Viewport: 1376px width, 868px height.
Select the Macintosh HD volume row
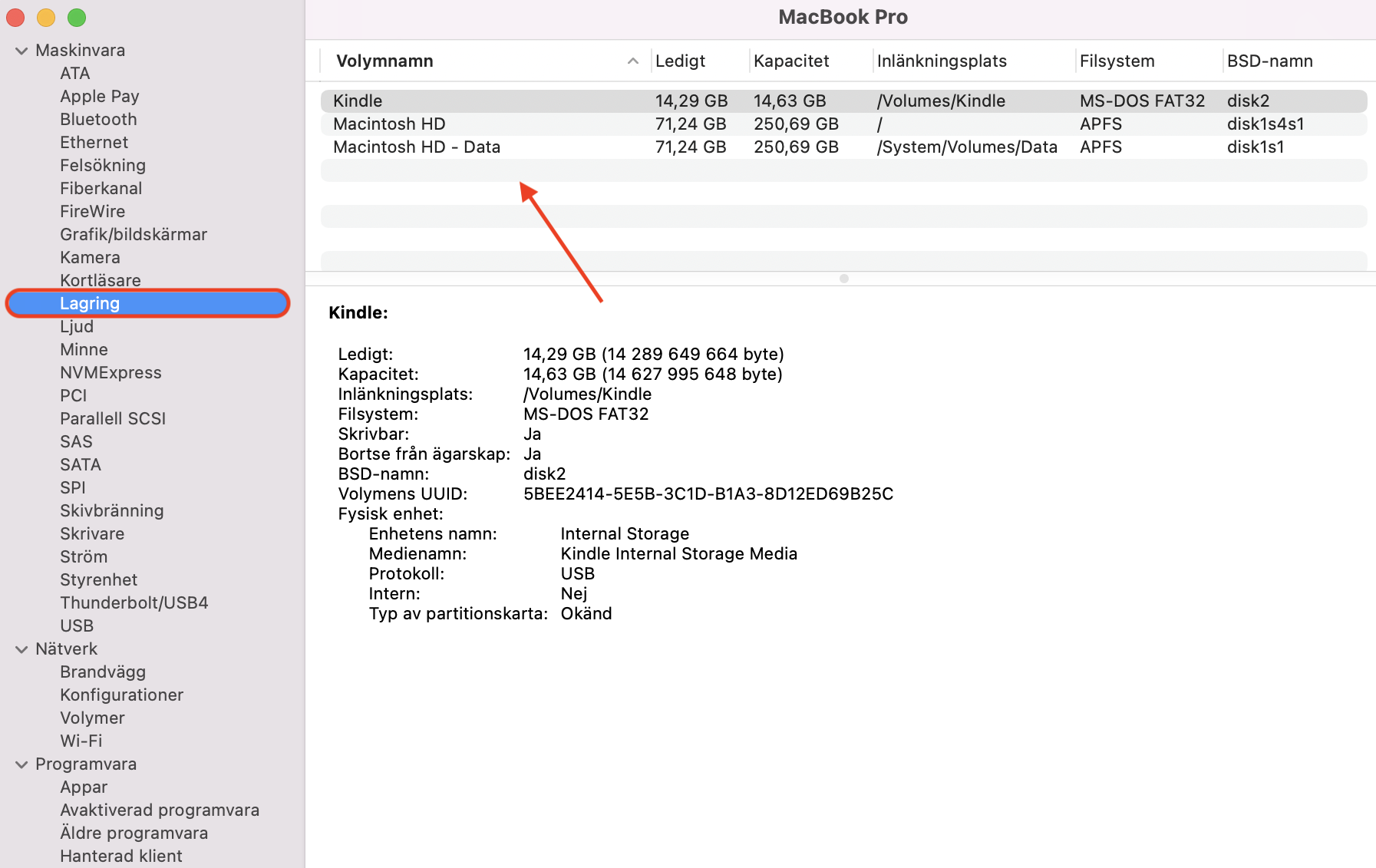tap(843, 124)
